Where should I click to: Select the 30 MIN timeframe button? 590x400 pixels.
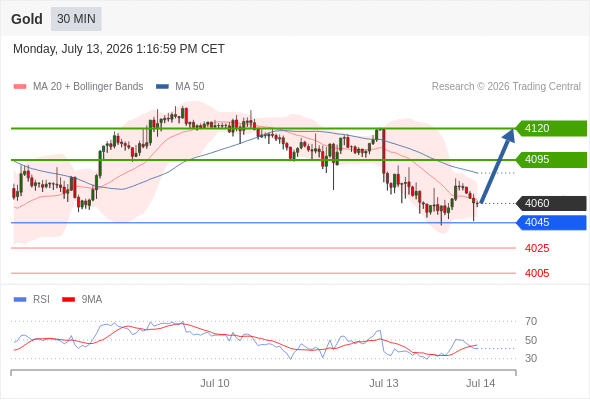76,19
